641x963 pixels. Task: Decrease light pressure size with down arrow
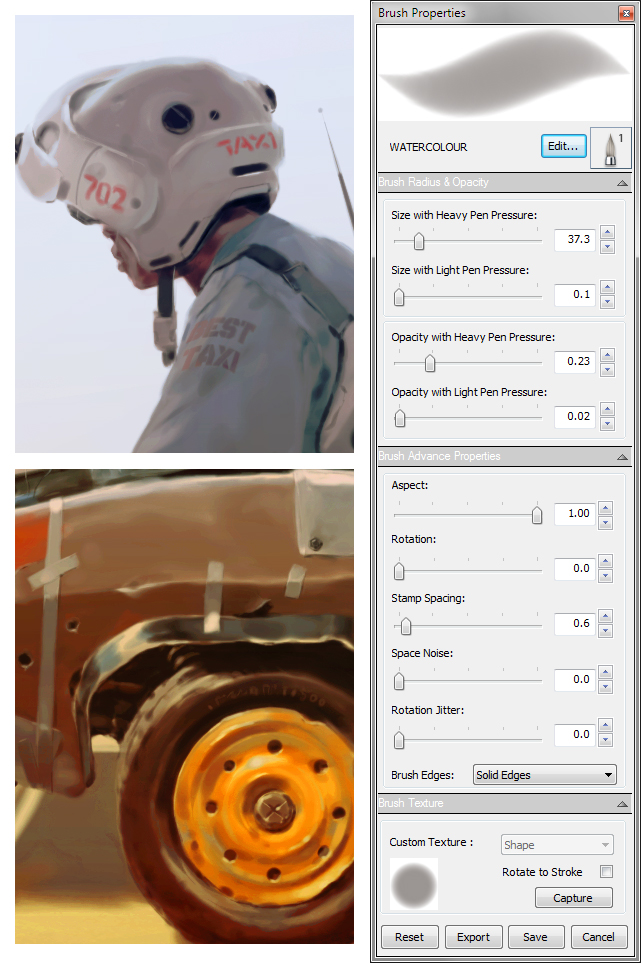pyautogui.click(x=608, y=302)
